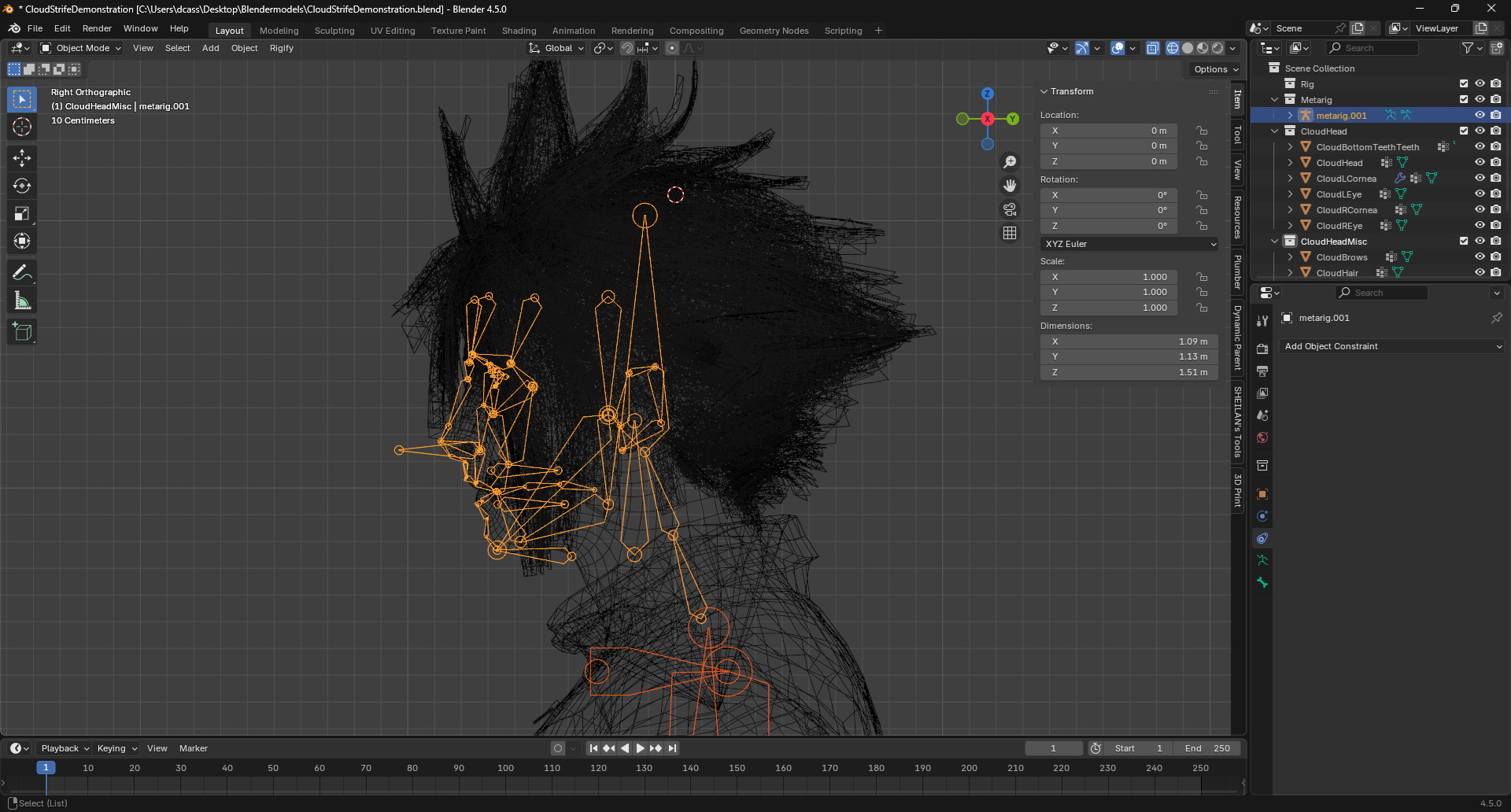Image resolution: width=1511 pixels, height=812 pixels.
Task: Toggle visibility eye for CloudHair
Action: tap(1480, 273)
